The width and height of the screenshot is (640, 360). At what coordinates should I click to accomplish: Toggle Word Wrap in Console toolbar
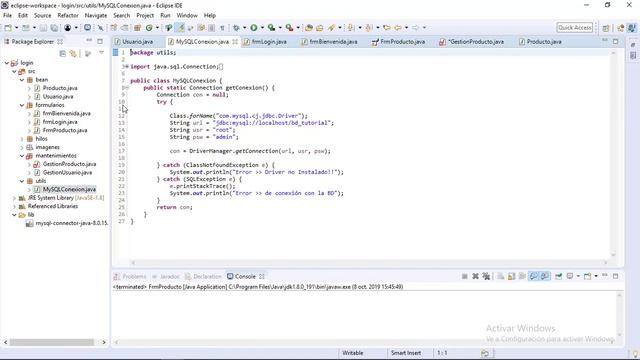tap(522, 276)
